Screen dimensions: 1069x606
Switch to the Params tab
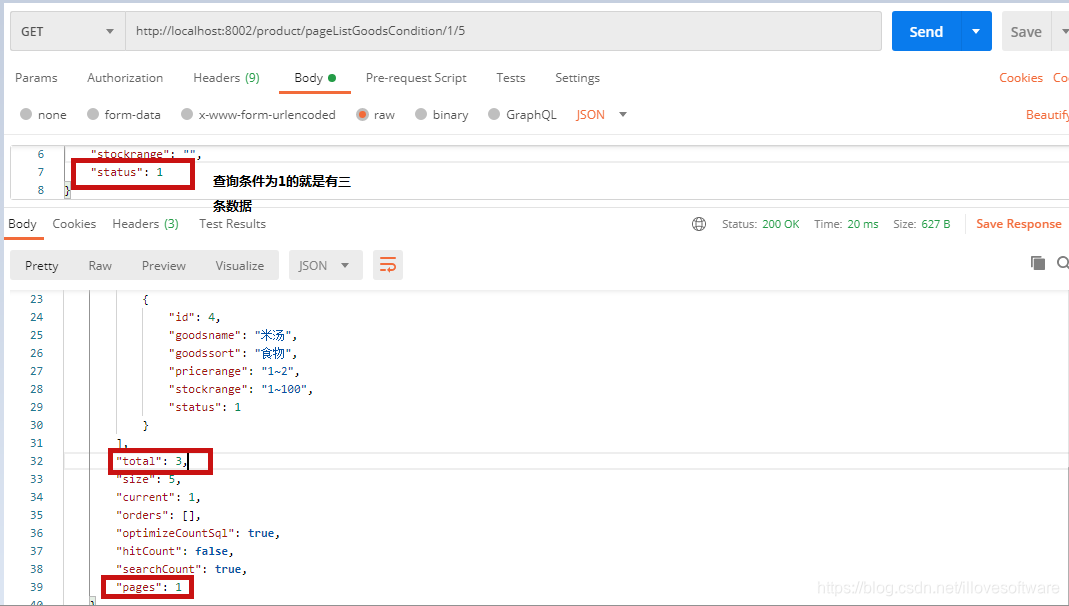coord(36,78)
